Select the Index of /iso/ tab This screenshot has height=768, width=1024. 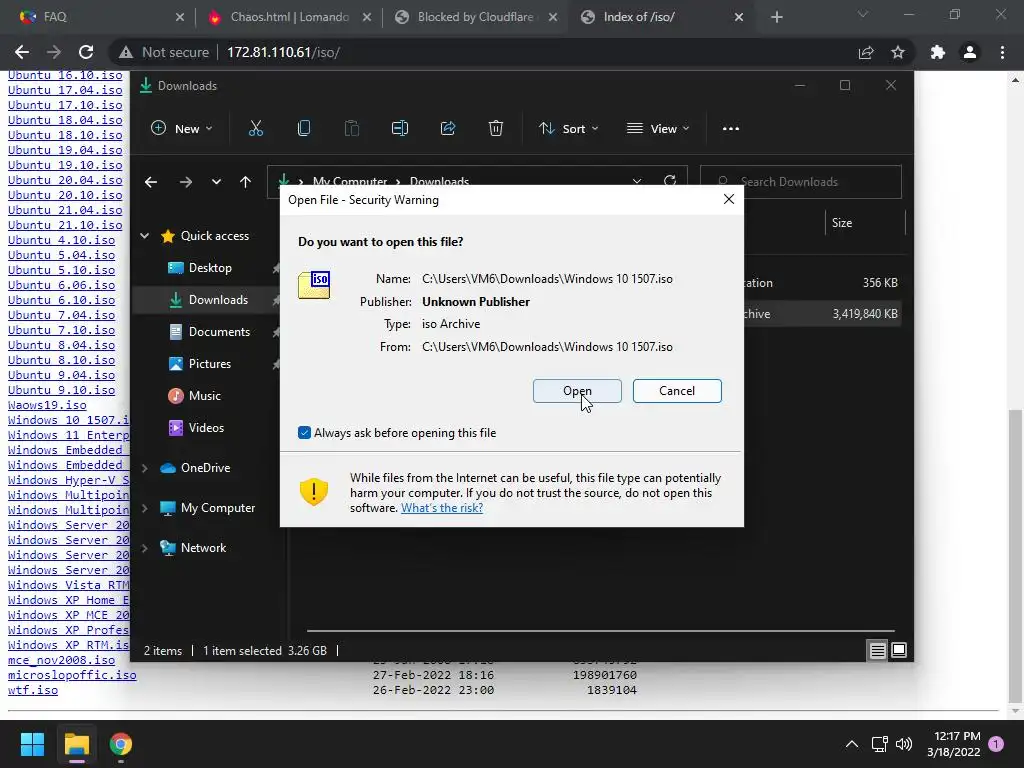(x=661, y=17)
